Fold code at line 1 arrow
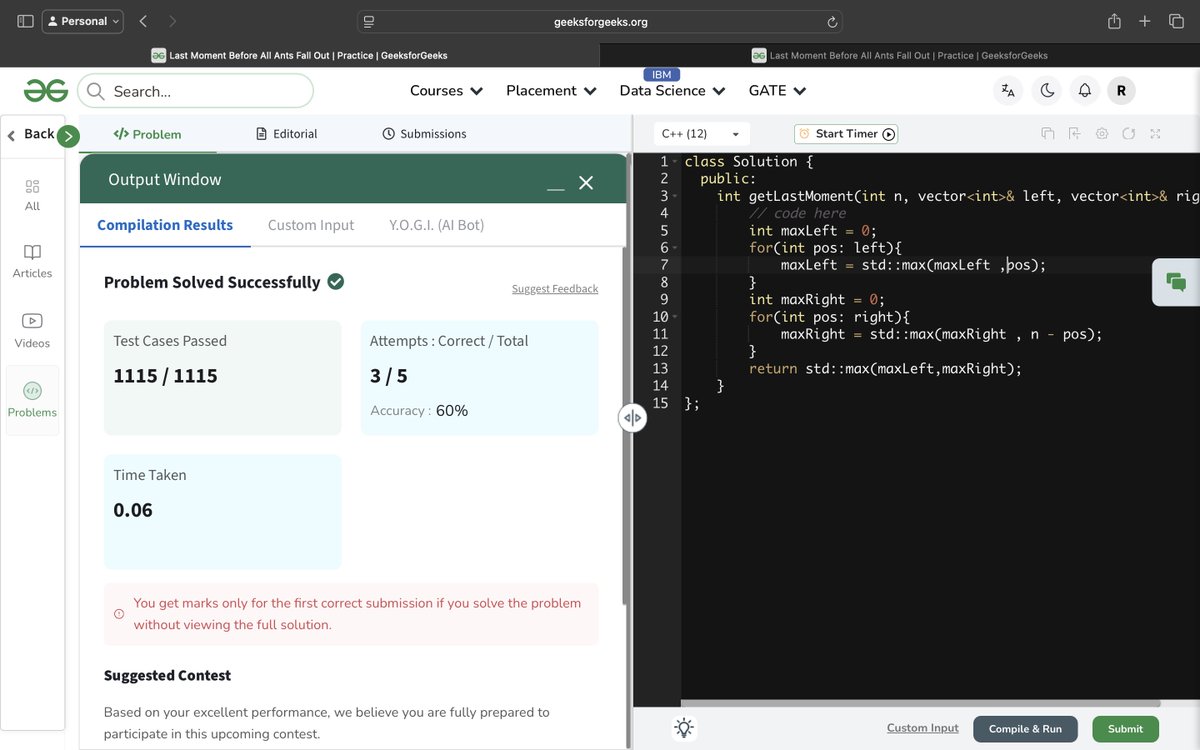This screenshot has width=1200, height=750. pyautogui.click(x=675, y=162)
